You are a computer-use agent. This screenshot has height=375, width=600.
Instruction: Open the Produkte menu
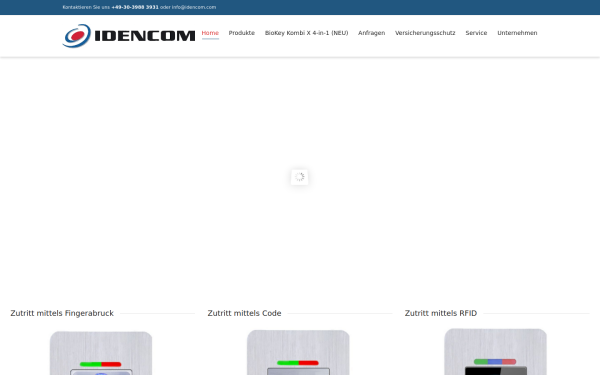[241, 33]
